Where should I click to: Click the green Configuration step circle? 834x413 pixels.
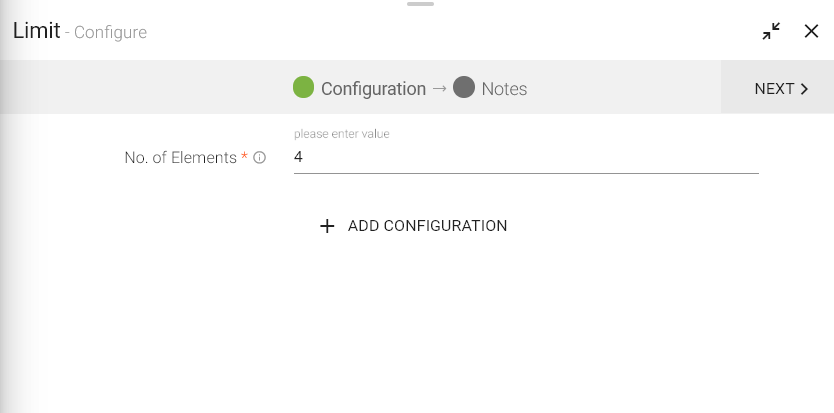[x=304, y=87]
